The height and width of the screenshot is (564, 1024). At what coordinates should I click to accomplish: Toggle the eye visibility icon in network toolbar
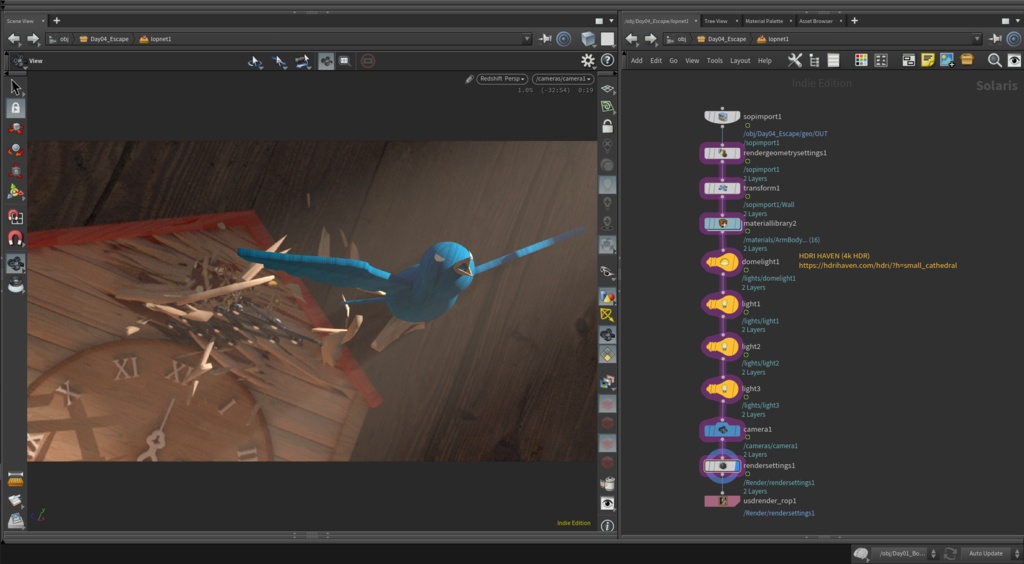(1013, 60)
